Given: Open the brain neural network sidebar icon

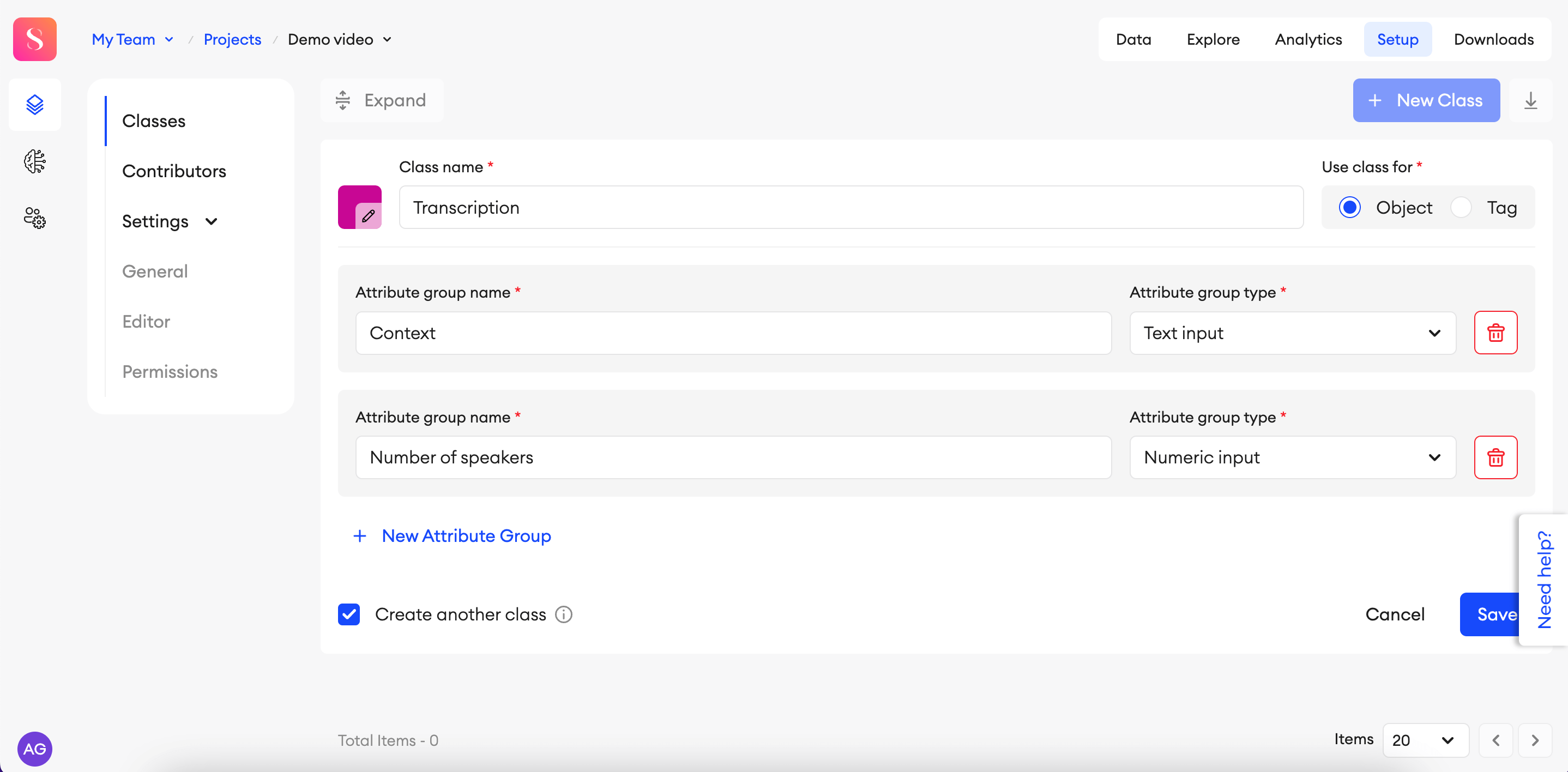Looking at the screenshot, I should pyautogui.click(x=35, y=161).
